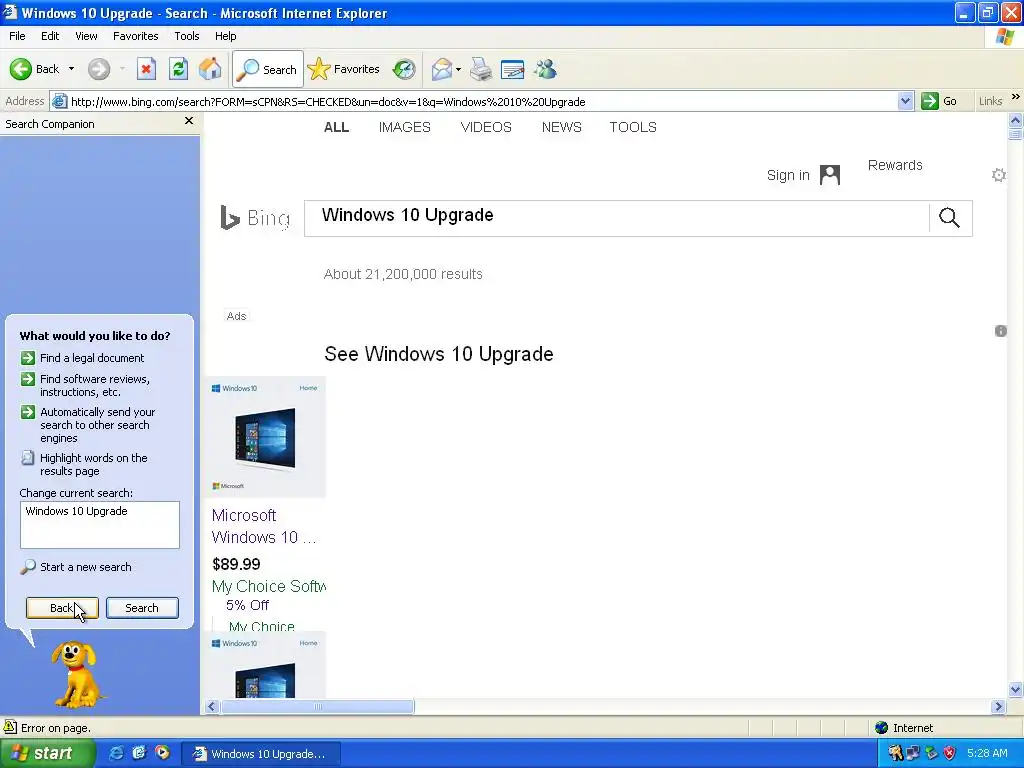Open the Rewards link
Screen dimensions: 1024x768
895,165
